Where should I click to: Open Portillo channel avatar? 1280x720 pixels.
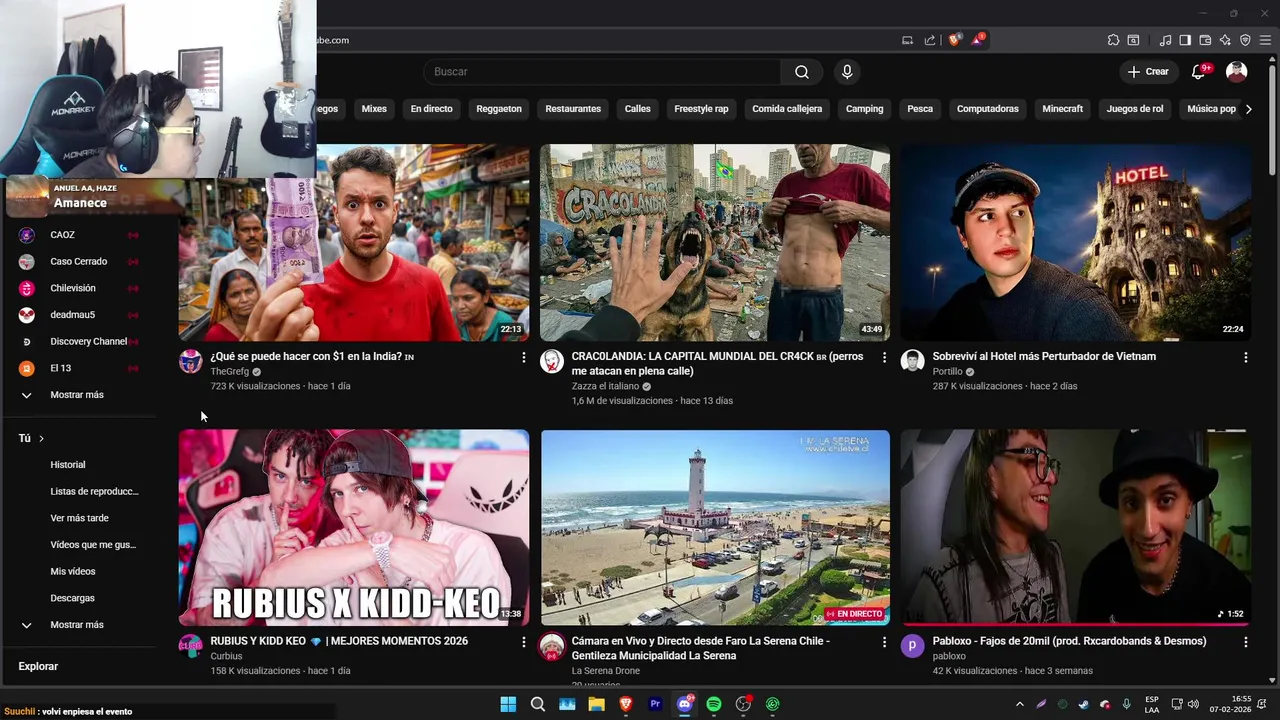coord(912,362)
